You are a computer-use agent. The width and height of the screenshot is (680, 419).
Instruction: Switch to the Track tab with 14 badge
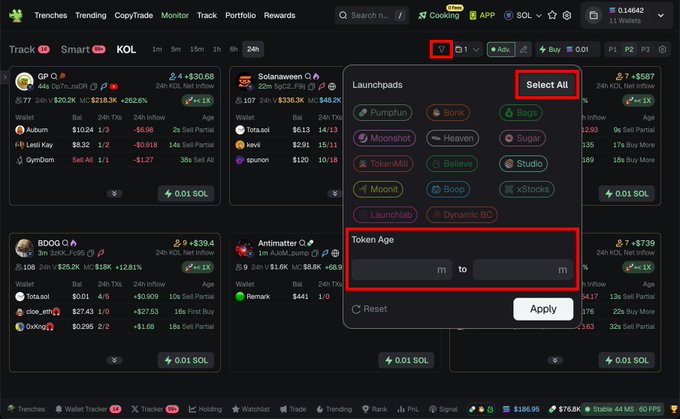29,49
